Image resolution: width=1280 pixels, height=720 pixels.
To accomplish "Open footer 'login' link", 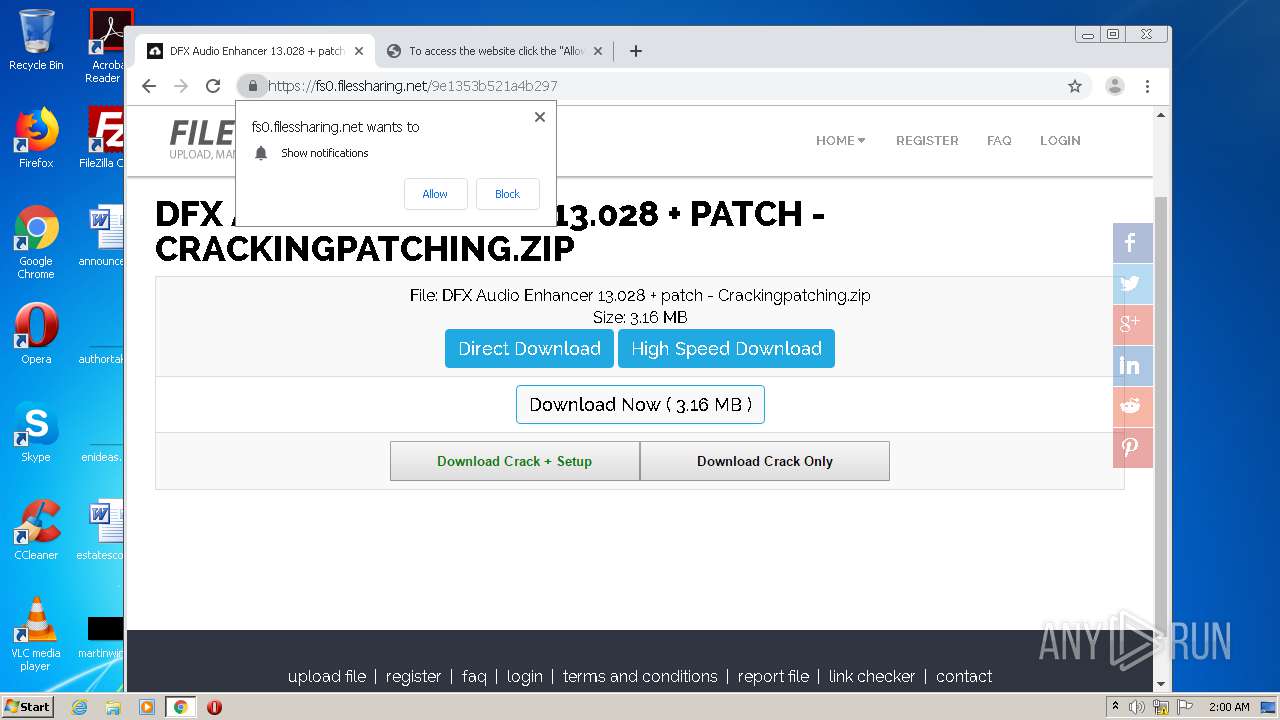I will click(524, 677).
